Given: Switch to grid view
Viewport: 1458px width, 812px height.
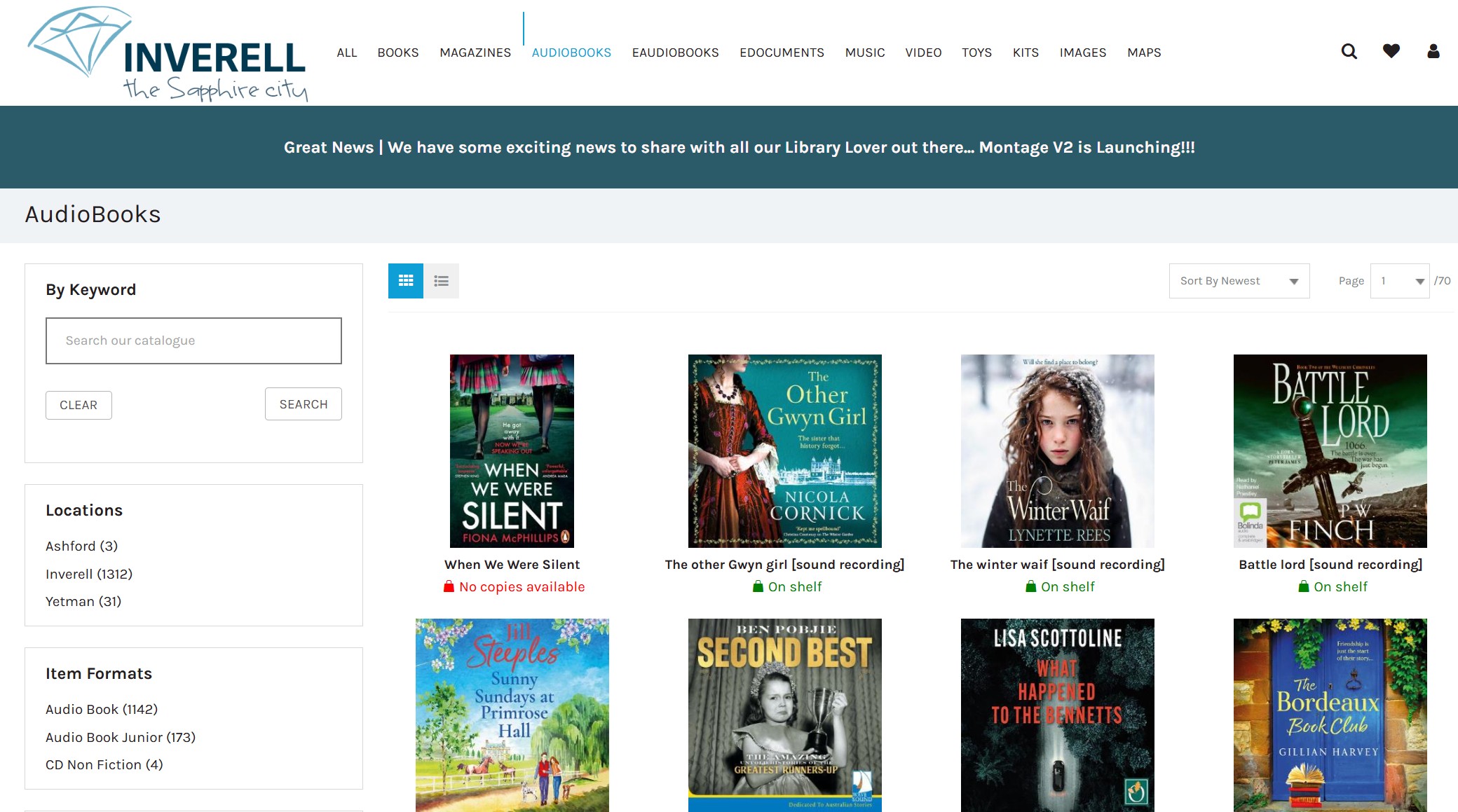Looking at the screenshot, I should 406,281.
